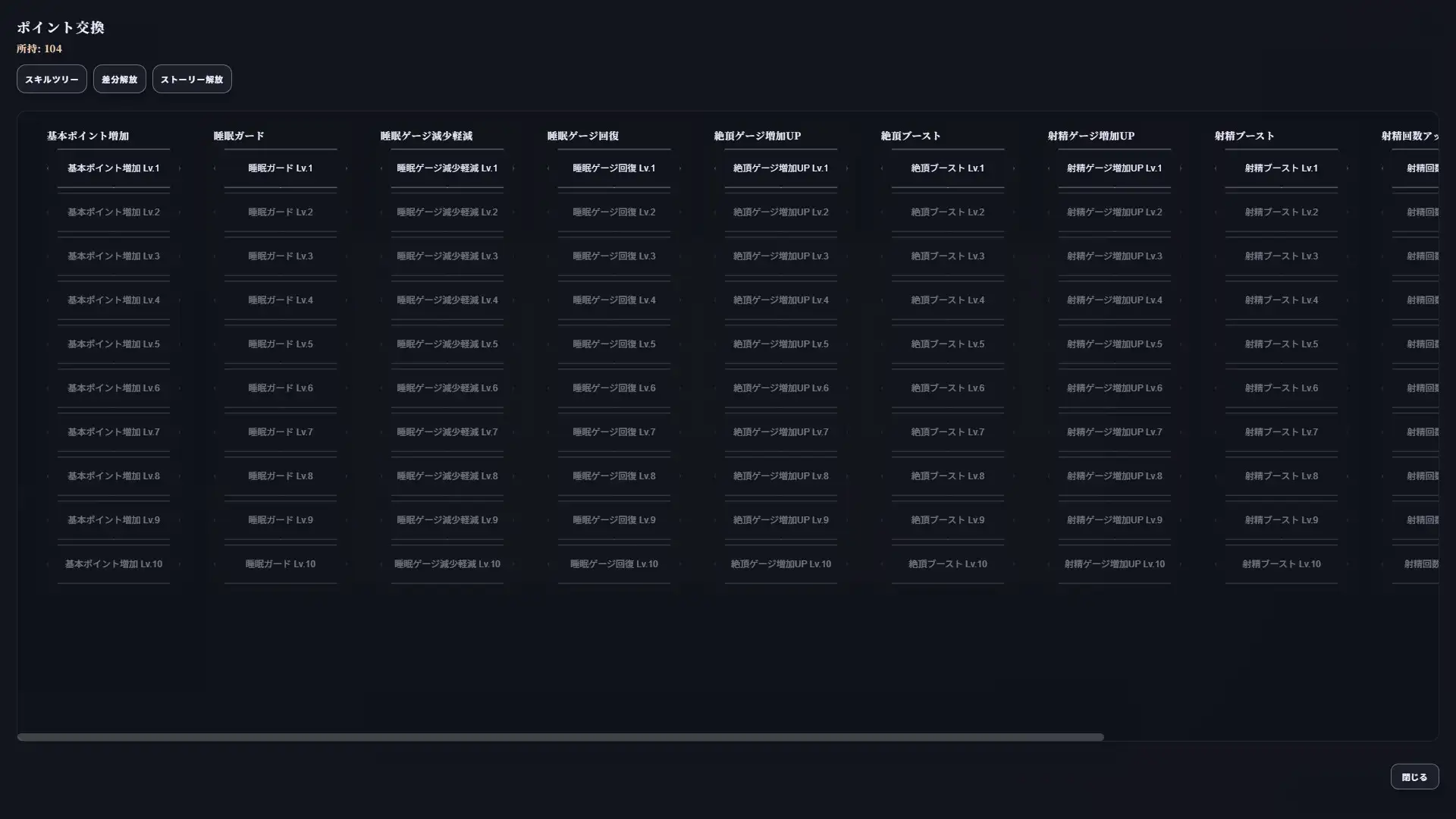The width and height of the screenshot is (1456, 819).
Task: Select 基本ポイント増加 Lv.10 node
Action: click(114, 564)
